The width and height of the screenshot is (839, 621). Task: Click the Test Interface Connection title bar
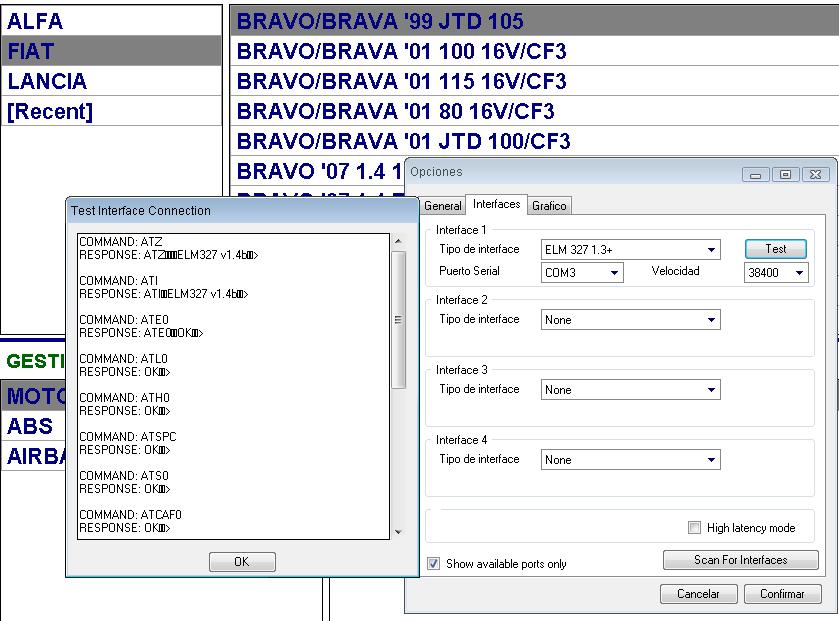[242, 211]
